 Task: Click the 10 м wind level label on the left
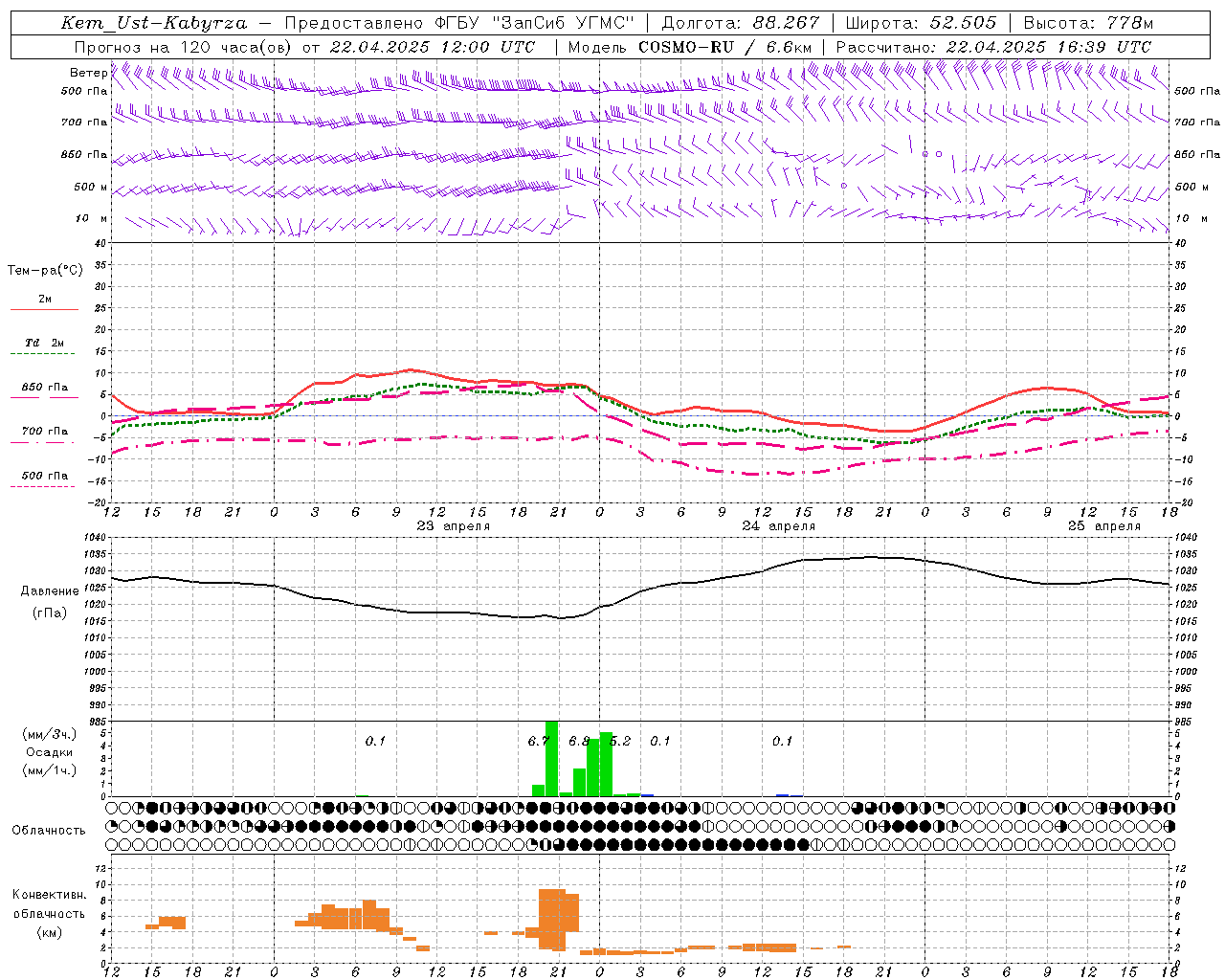click(x=92, y=219)
